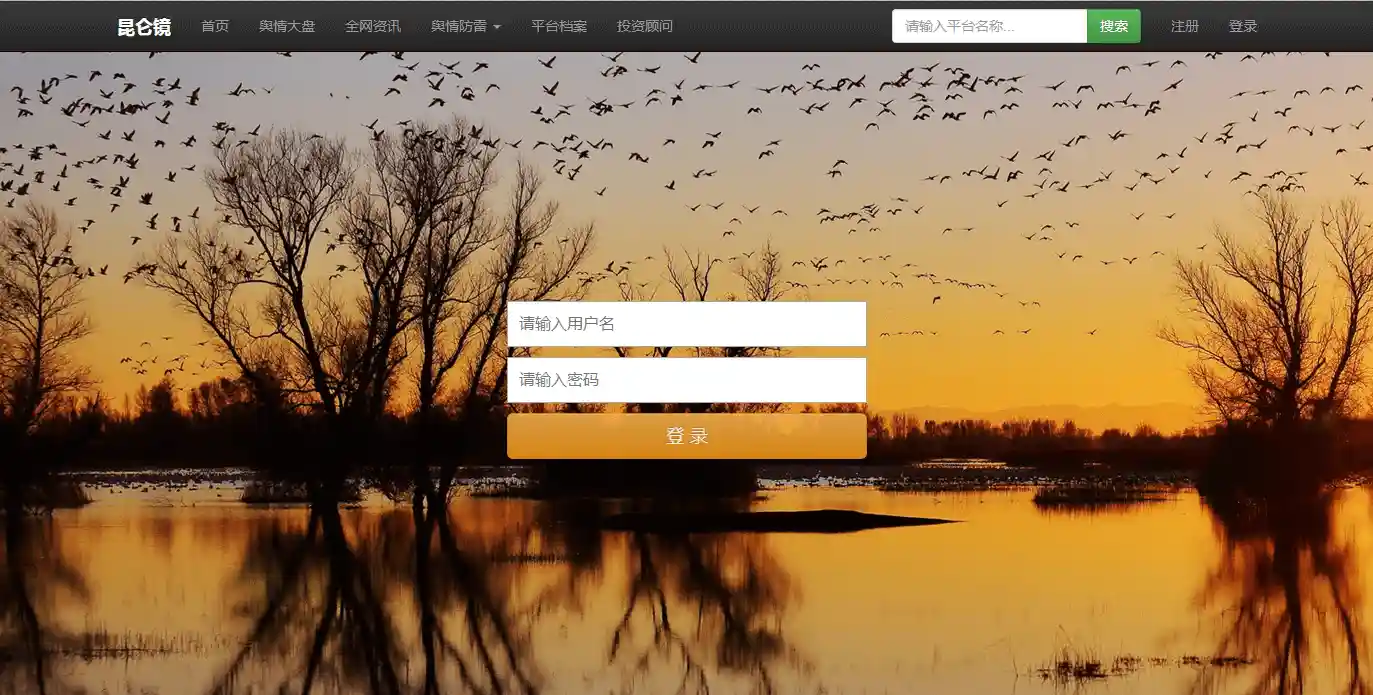Open the 平台档案 nav item
Viewport: 1373px width, 695px height.
point(559,26)
